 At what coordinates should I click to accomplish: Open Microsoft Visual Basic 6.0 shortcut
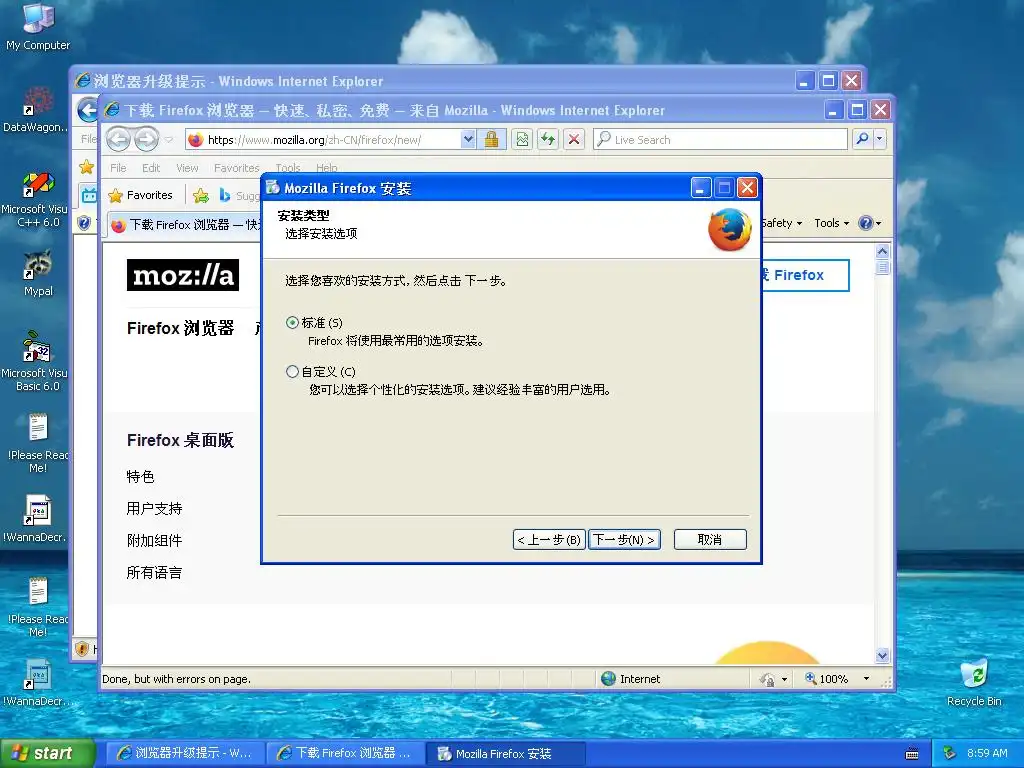37,361
